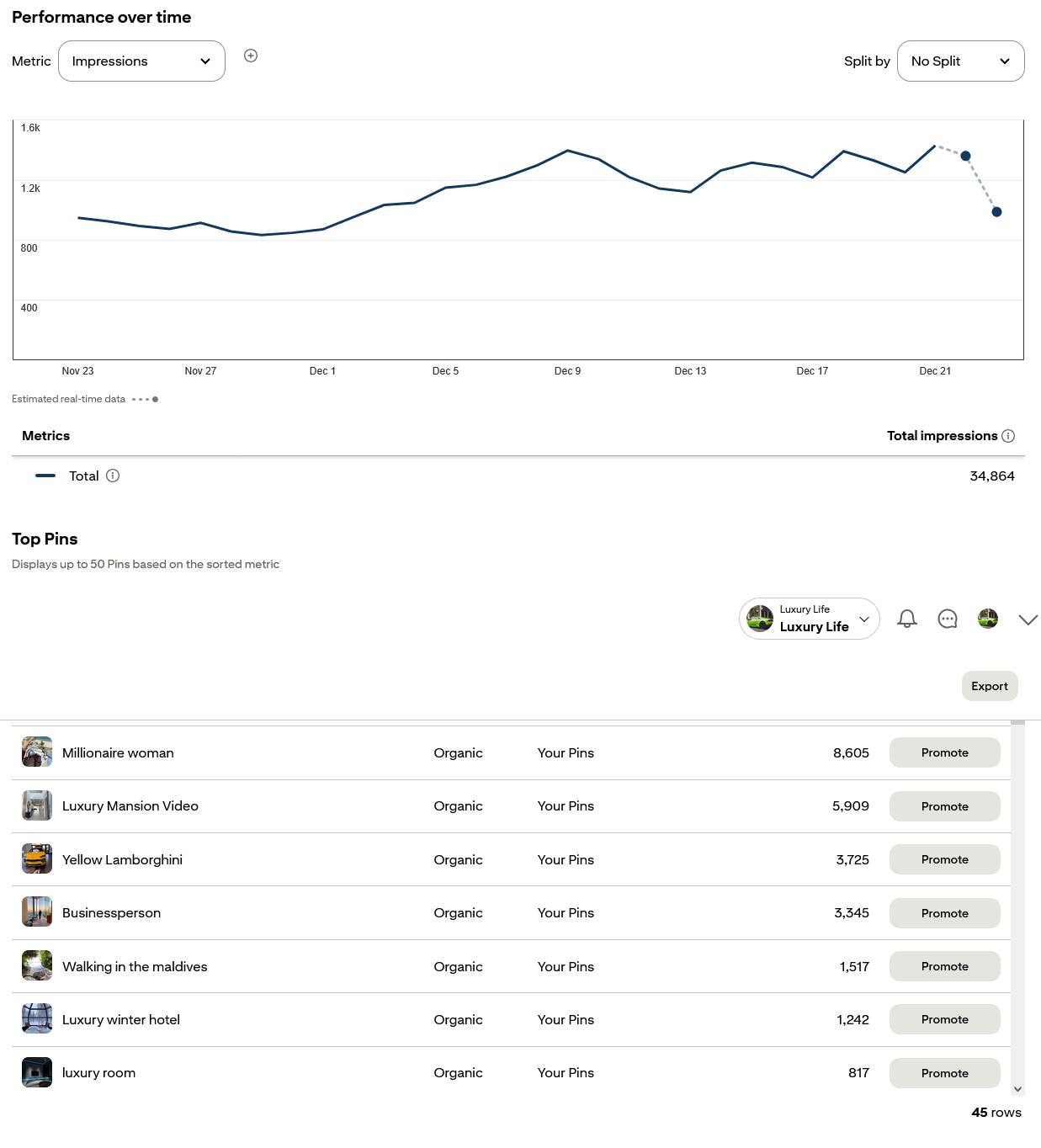Open the notifications bell icon

(x=906, y=619)
